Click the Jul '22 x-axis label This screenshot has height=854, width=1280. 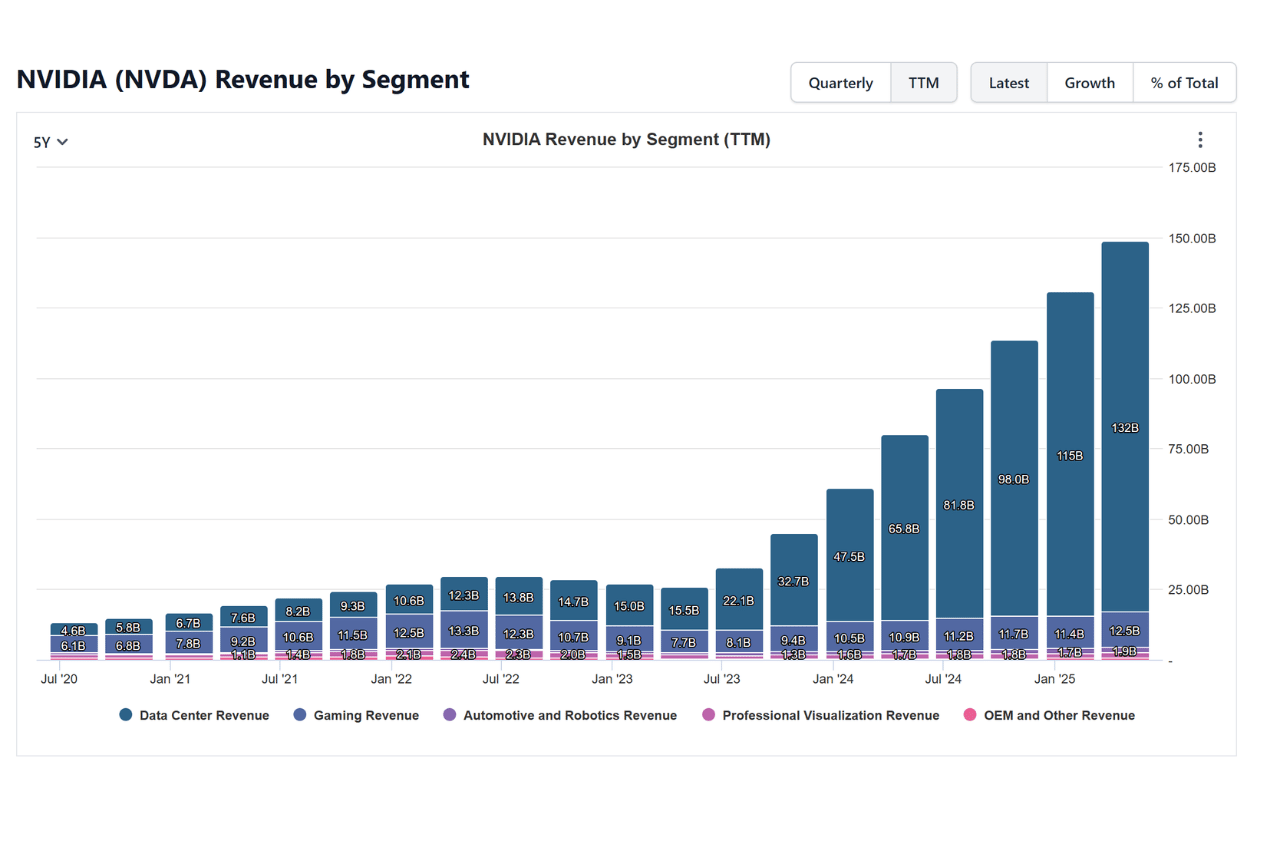coord(501,679)
